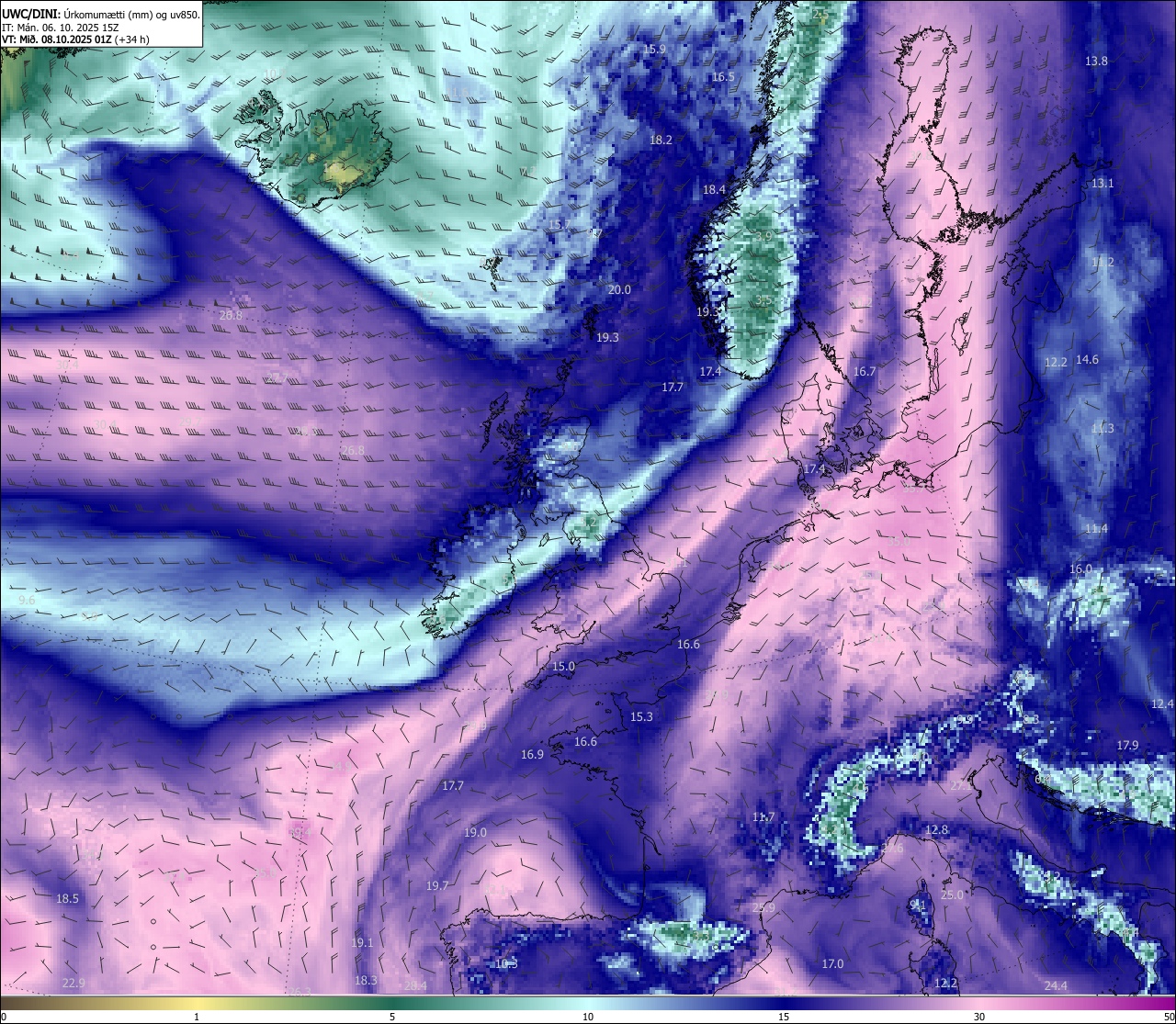Click the 10.3 value over Spain
The height and width of the screenshot is (1024, 1176).
coord(506,963)
